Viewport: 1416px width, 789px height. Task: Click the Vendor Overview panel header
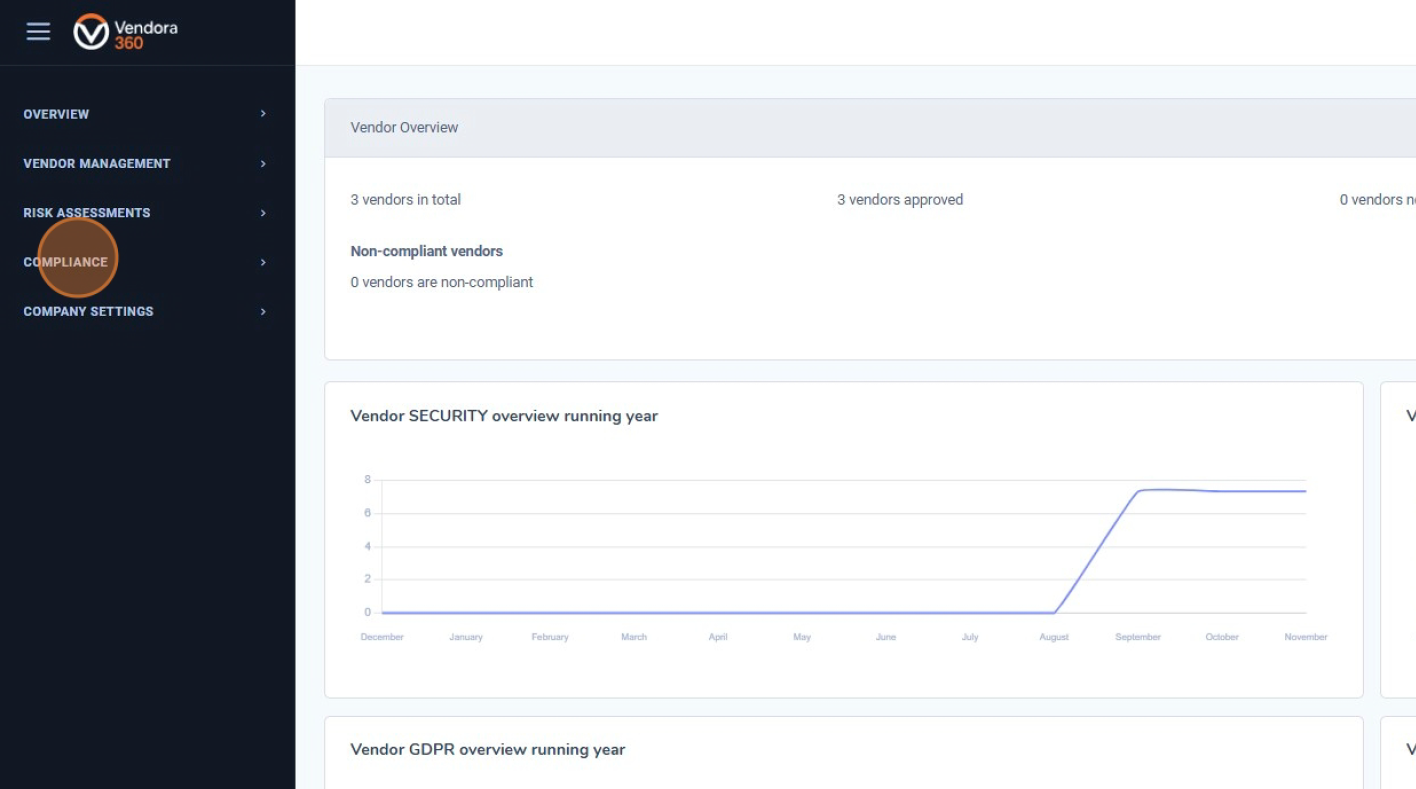(x=404, y=127)
